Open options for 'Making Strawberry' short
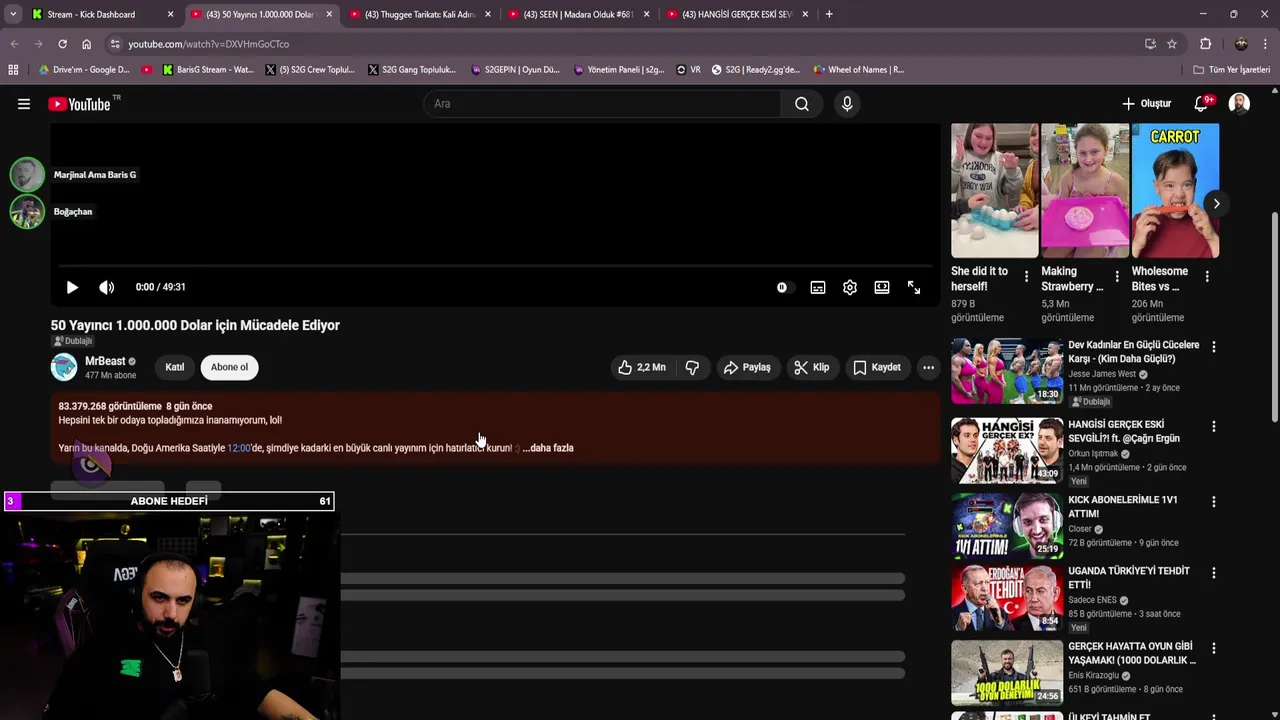 (1116, 277)
